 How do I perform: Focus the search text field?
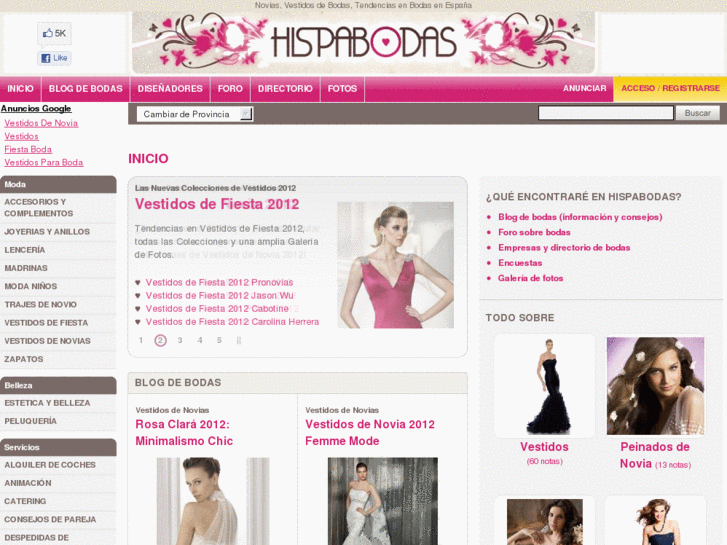606,113
